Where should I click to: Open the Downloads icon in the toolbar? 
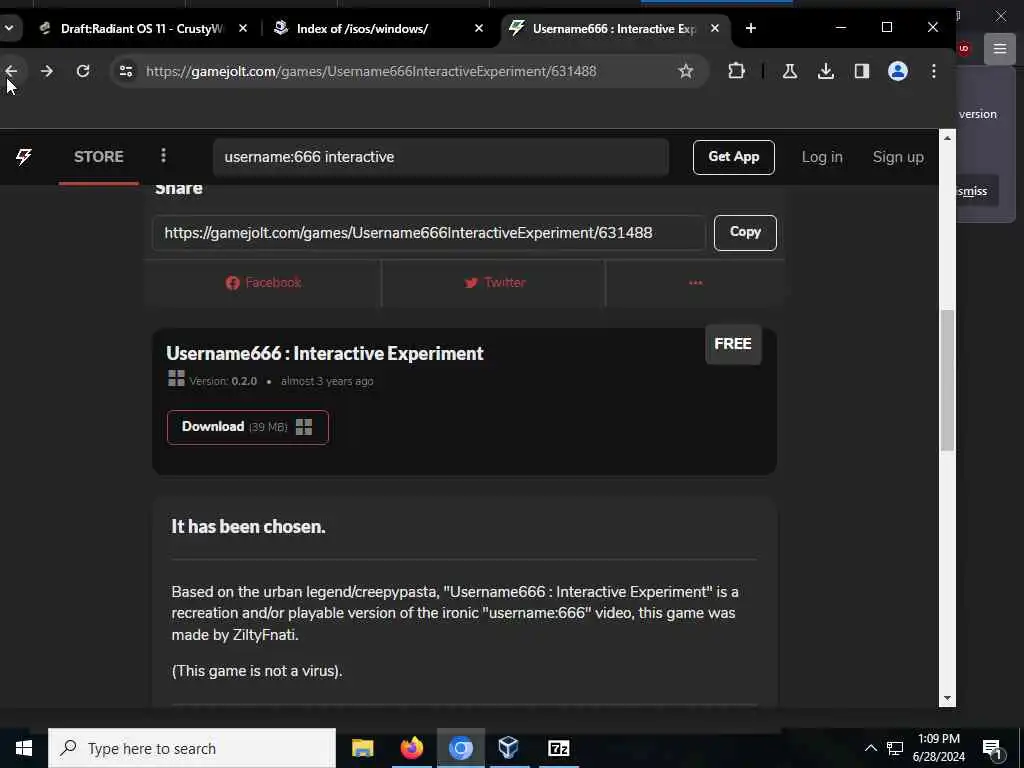click(x=825, y=71)
